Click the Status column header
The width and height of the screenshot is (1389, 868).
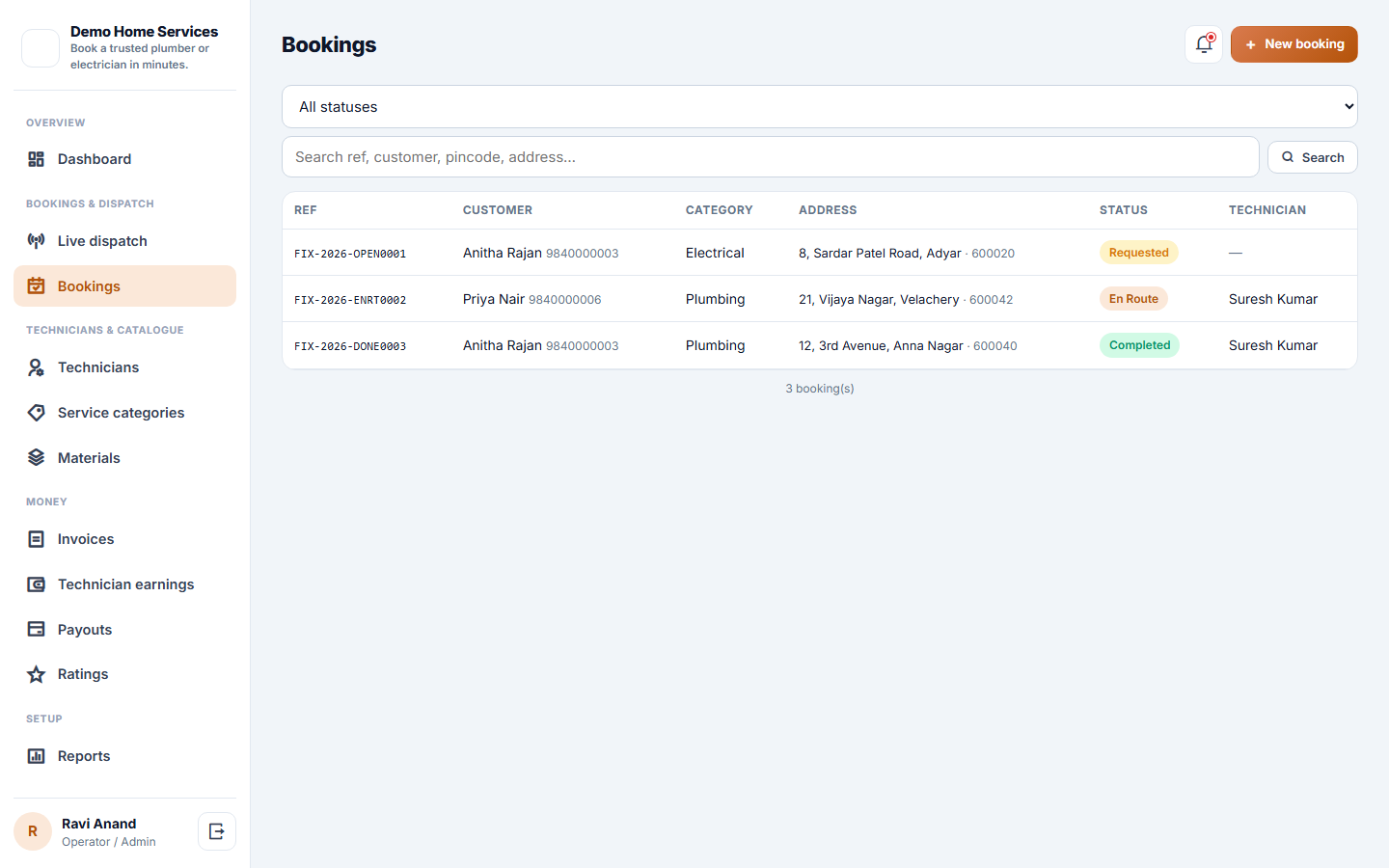point(1124,210)
